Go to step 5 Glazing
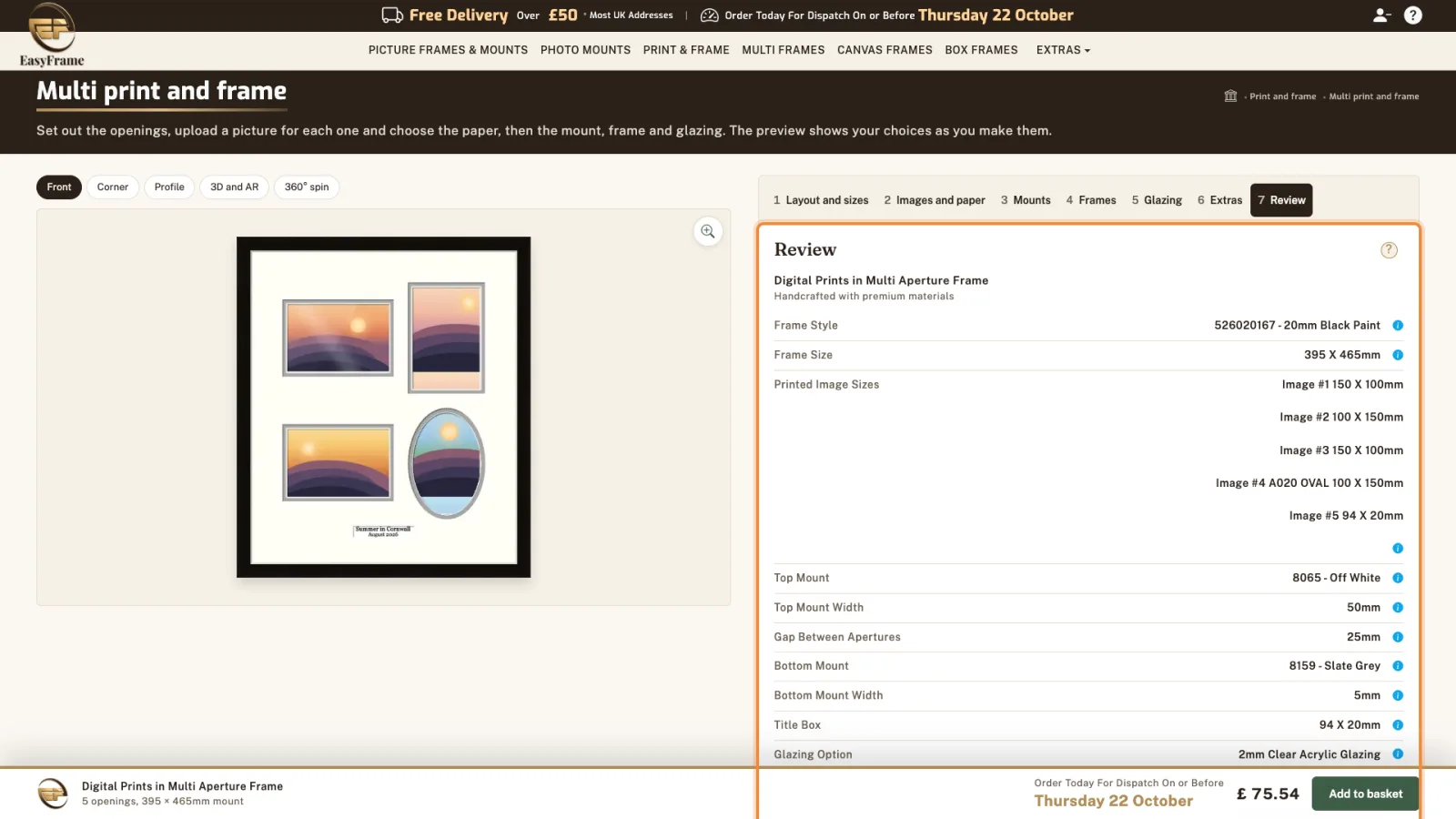Viewport: 1456px width, 819px height. point(1157,200)
